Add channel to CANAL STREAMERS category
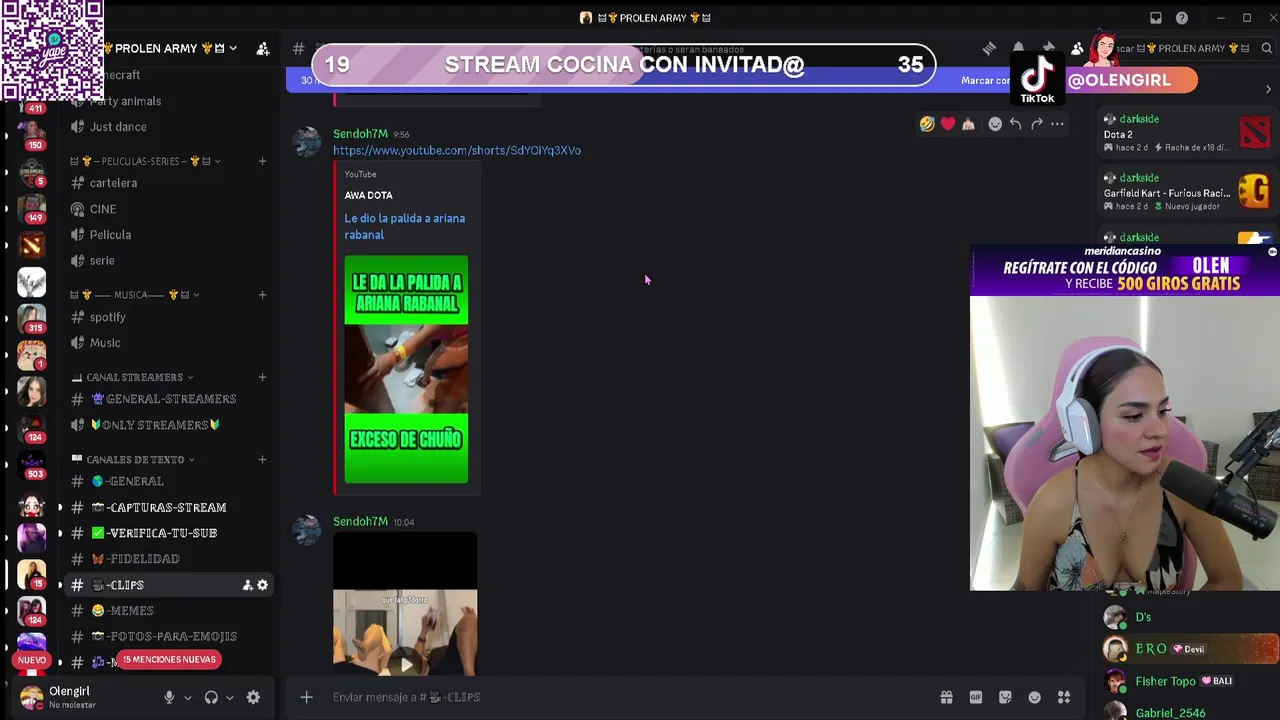Viewport: 1280px width, 720px height. tap(262, 377)
